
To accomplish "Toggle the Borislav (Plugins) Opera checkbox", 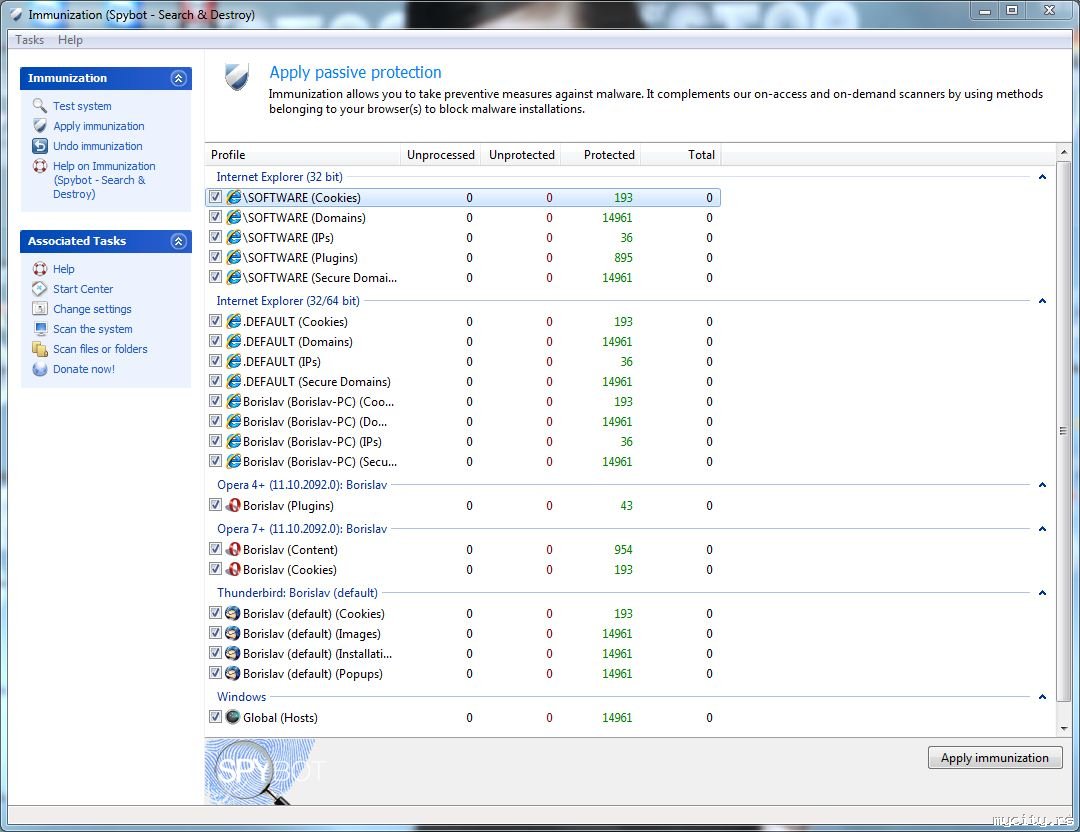I will (x=216, y=505).
